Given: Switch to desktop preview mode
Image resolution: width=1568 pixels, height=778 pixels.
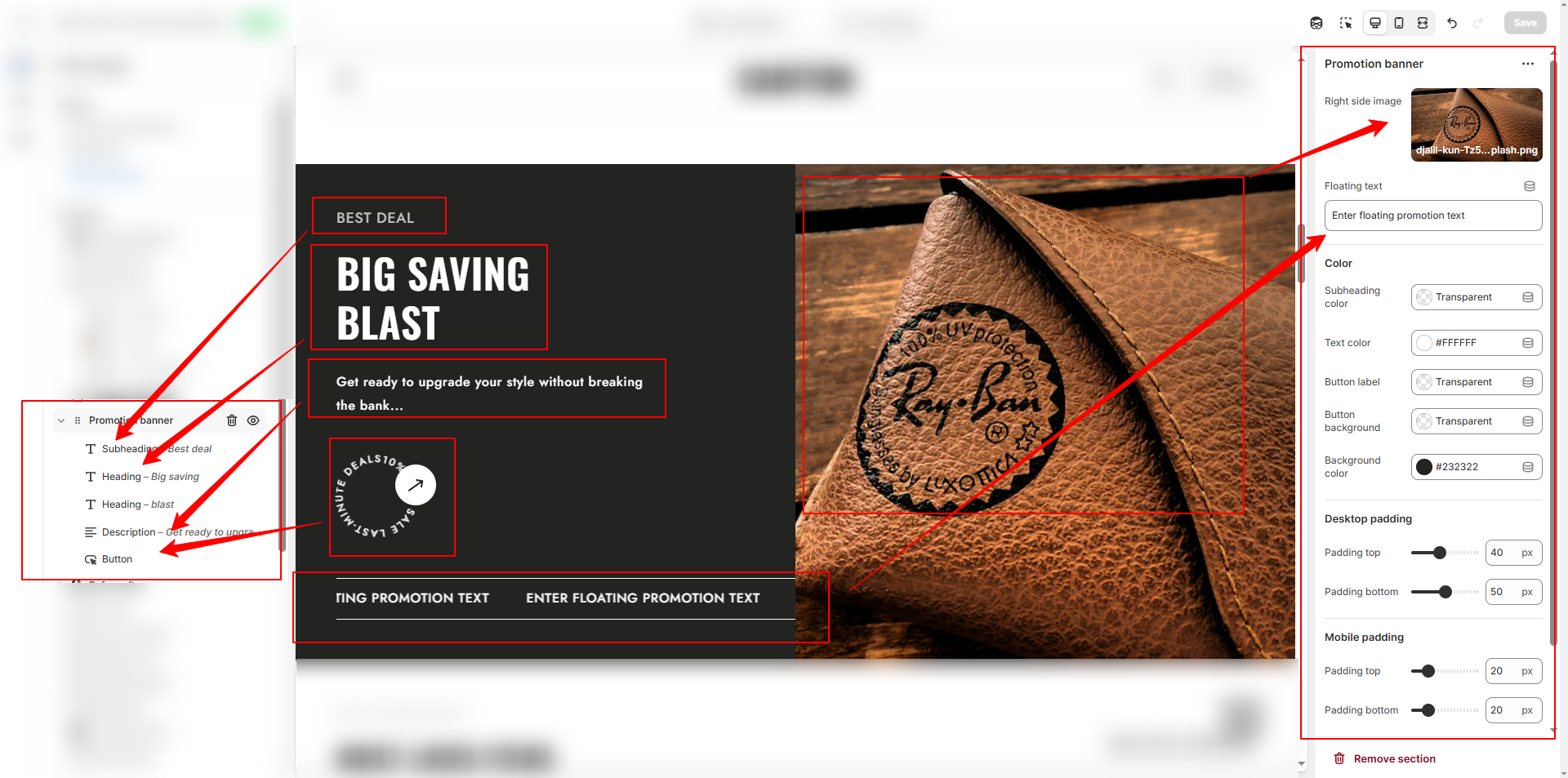Looking at the screenshot, I should point(1375,23).
